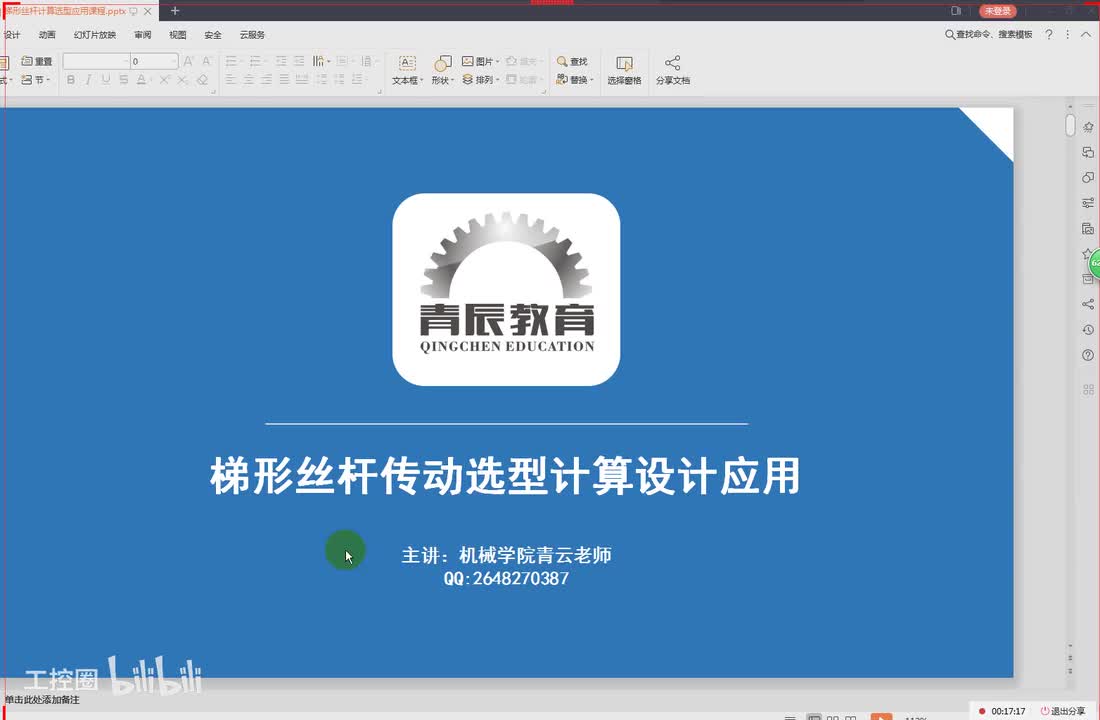1100x720 pixels.
Task: Click the 分享文档 share document button
Action: click(x=673, y=70)
